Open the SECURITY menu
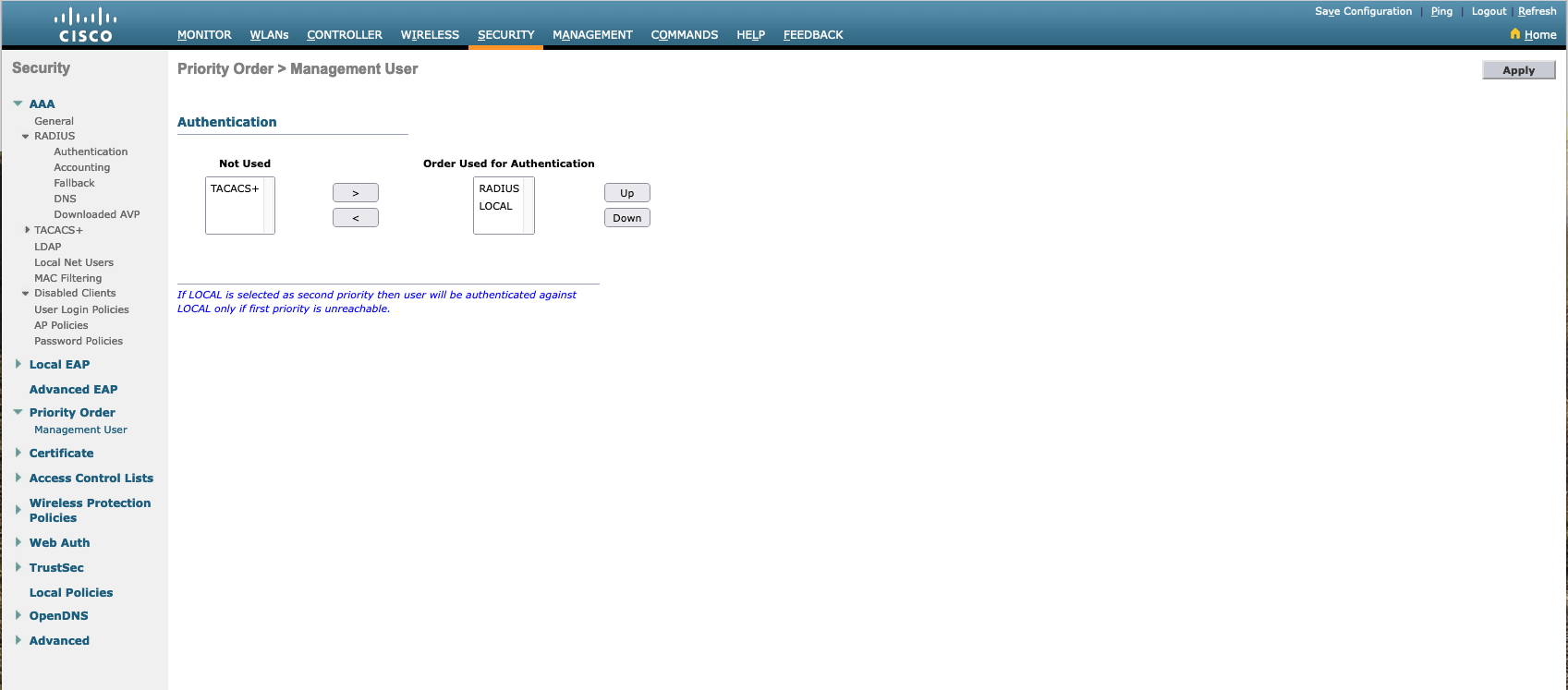This screenshot has width=1568, height=690. tap(506, 35)
